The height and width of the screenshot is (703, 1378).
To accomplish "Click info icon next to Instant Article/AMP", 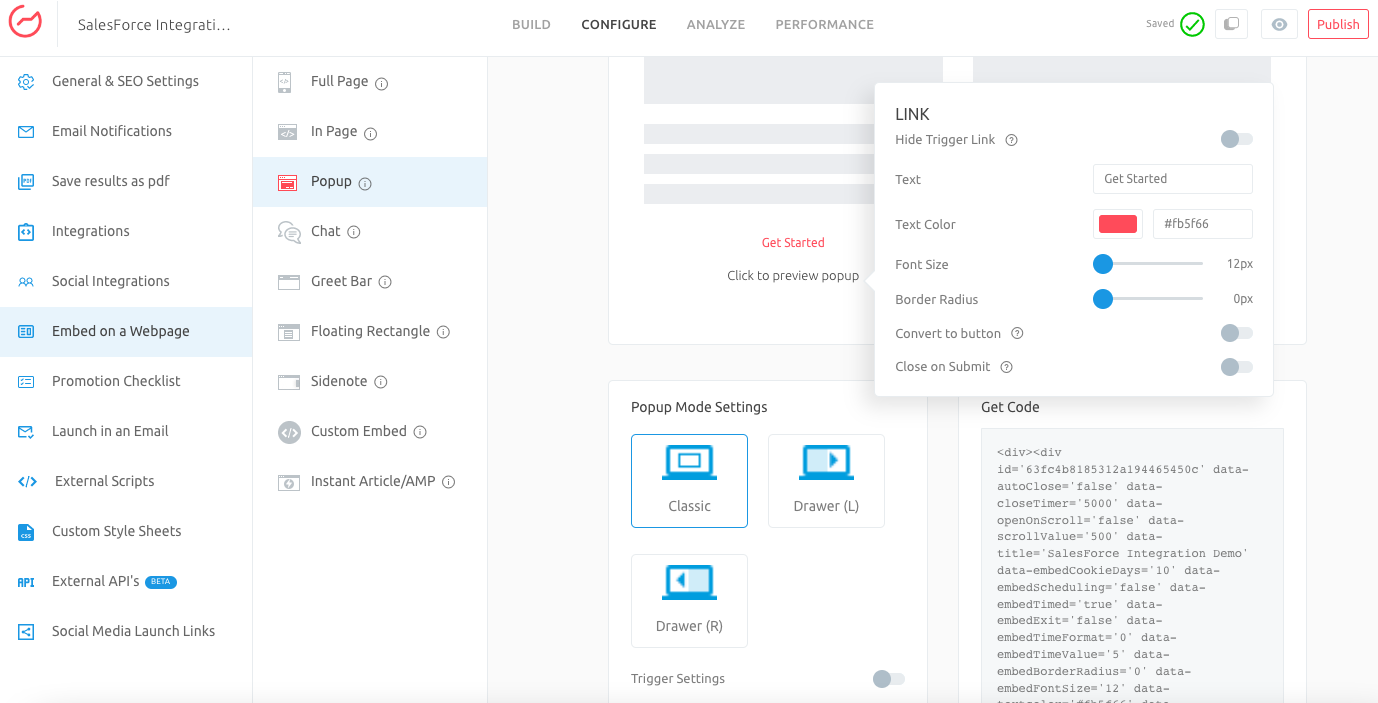I will (449, 482).
